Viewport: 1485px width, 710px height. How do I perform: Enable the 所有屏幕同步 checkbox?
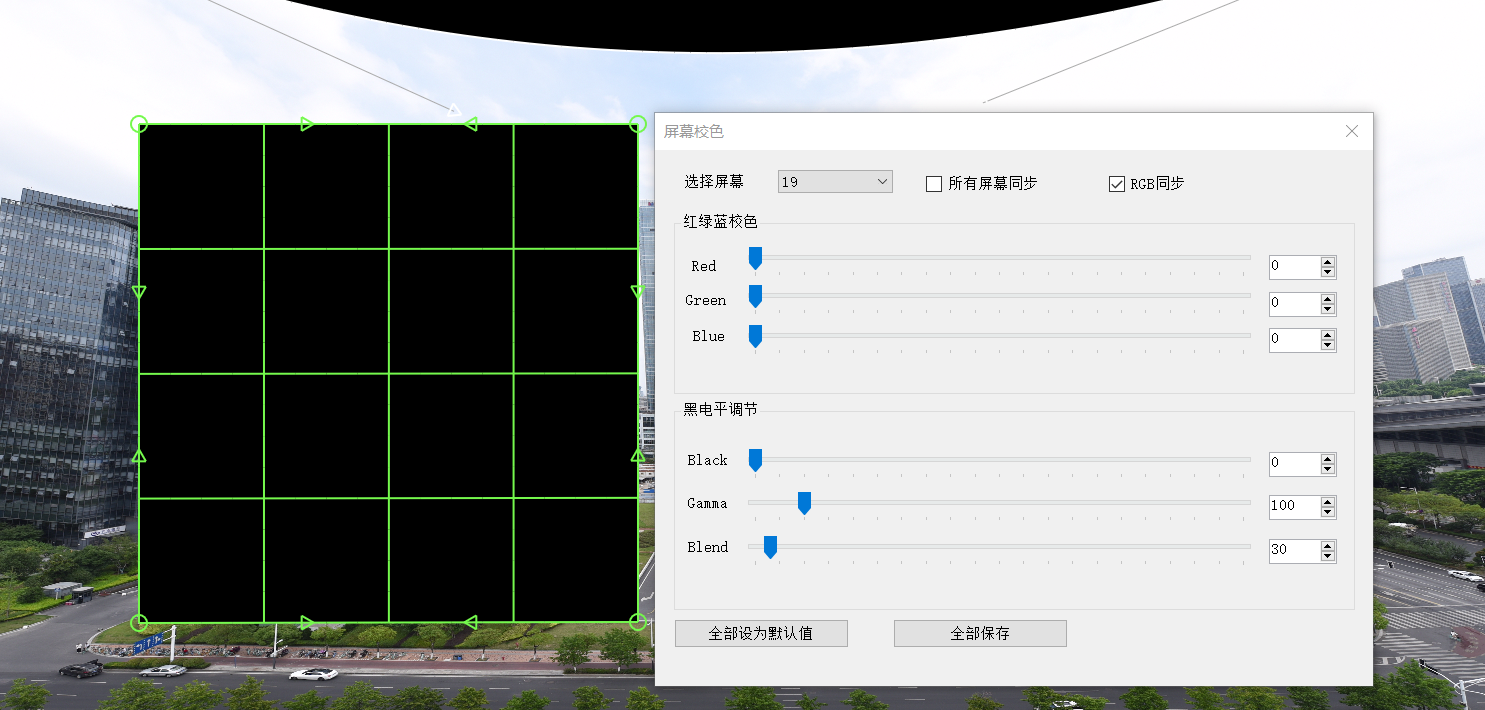pos(934,183)
